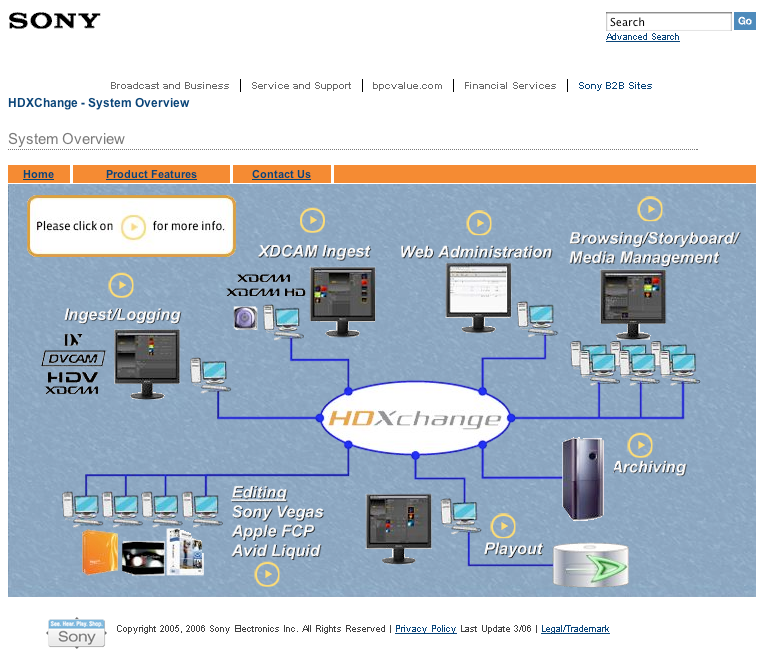The height and width of the screenshot is (671, 765).
Task: Click the Ingest/Logging workstation computer
Action: tap(210, 375)
